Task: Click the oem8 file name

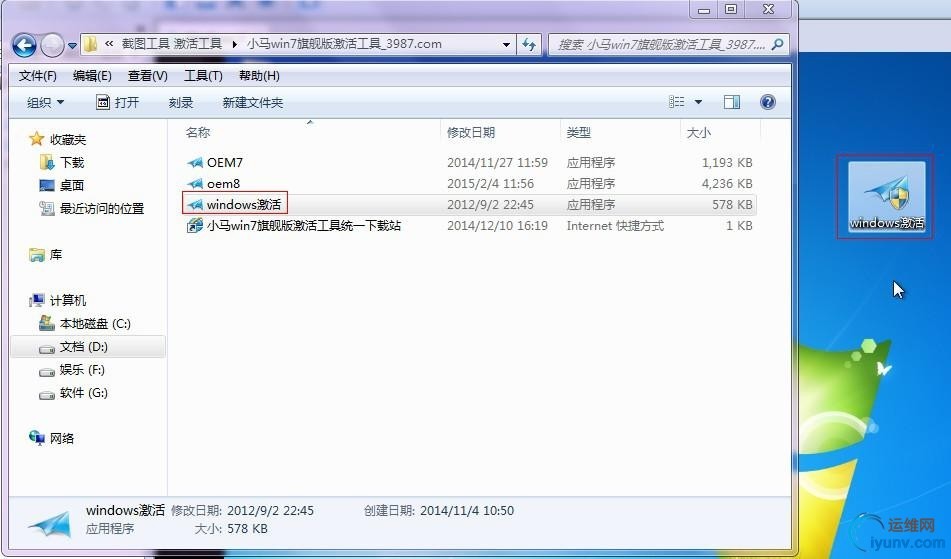Action: click(223, 183)
